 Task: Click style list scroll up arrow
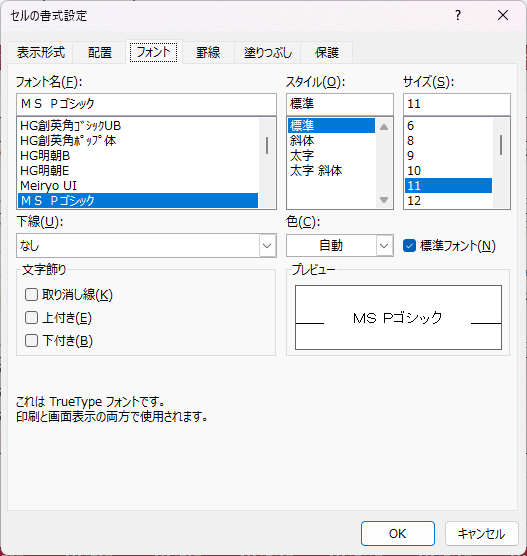coord(384,127)
